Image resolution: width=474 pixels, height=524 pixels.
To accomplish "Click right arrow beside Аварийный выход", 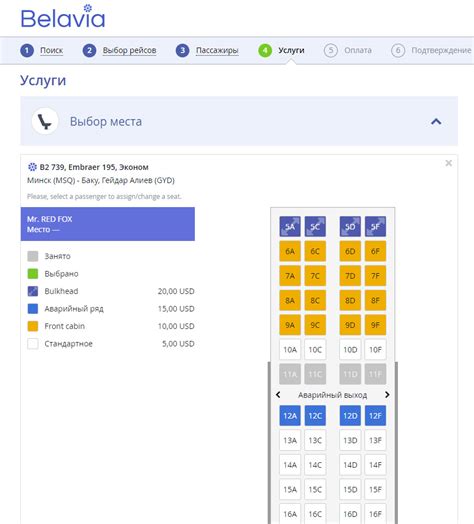I will coord(387,395).
